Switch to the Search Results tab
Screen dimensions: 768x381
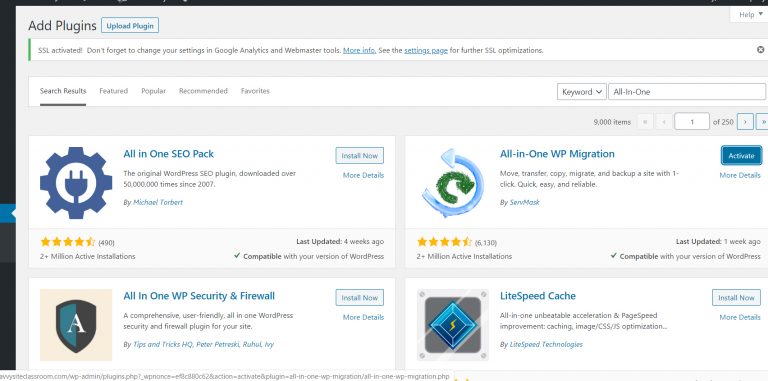(x=63, y=91)
